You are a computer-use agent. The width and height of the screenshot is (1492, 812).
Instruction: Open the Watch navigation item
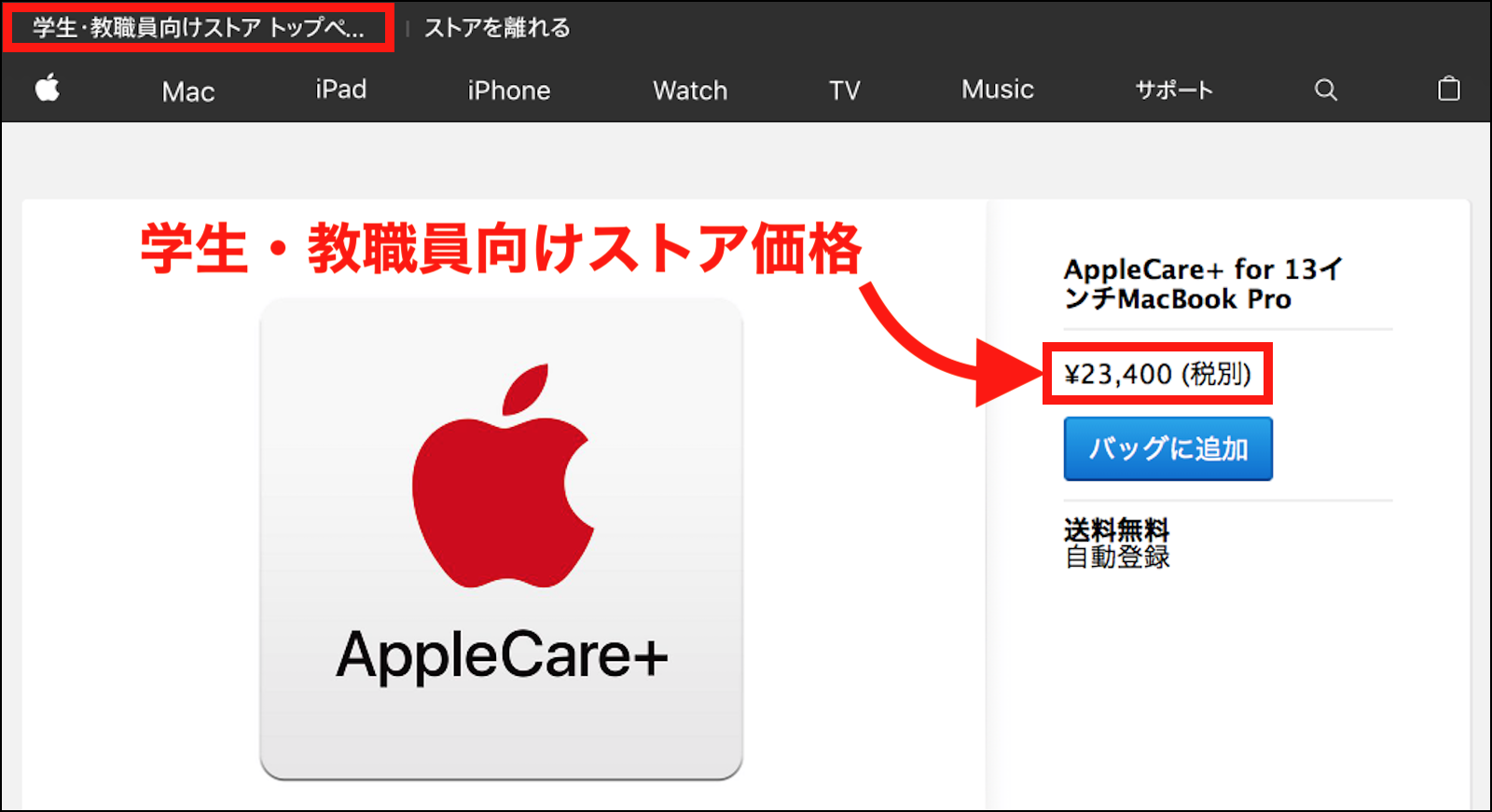pyautogui.click(x=690, y=90)
